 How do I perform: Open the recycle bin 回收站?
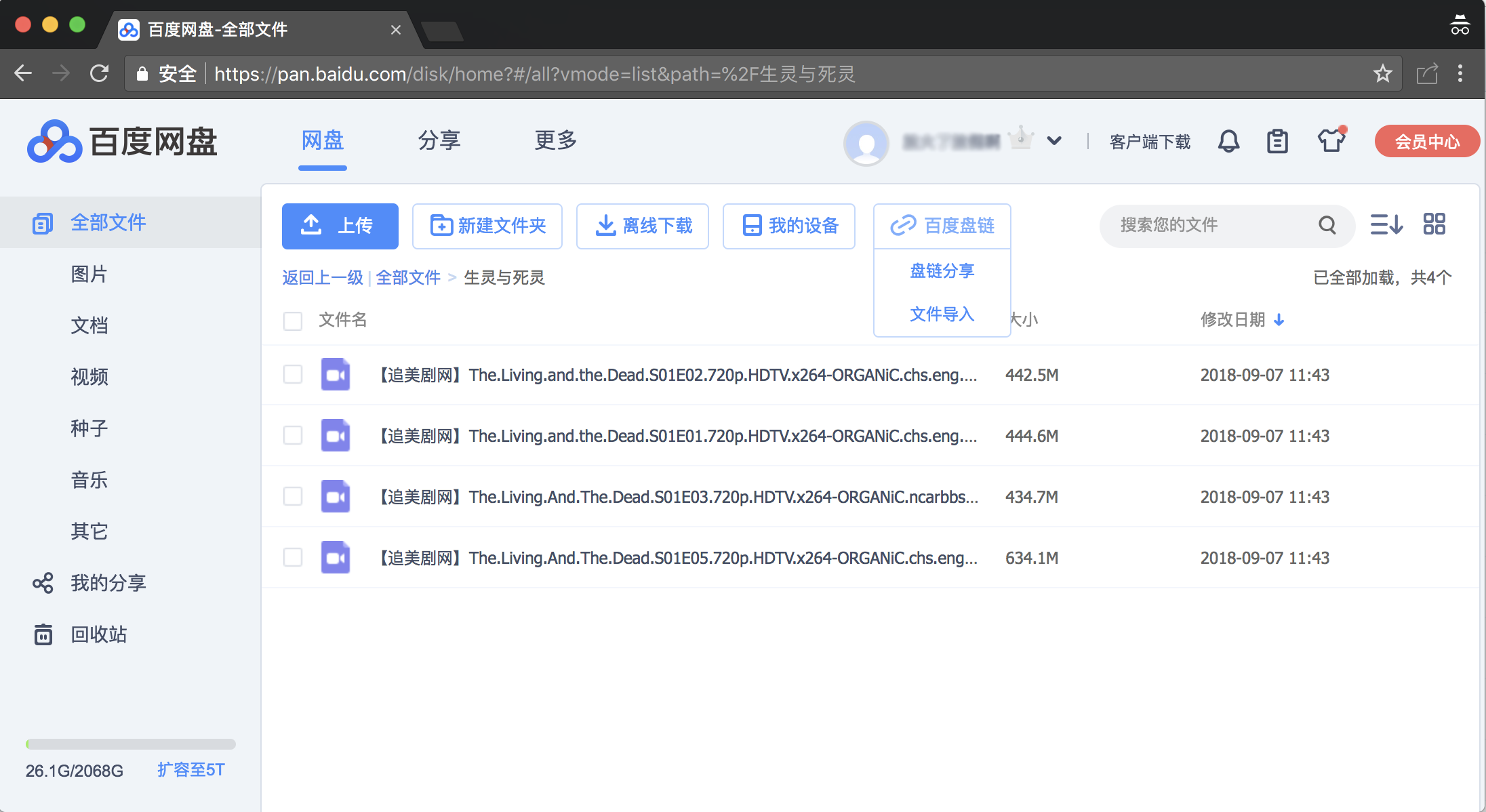tap(98, 634)
